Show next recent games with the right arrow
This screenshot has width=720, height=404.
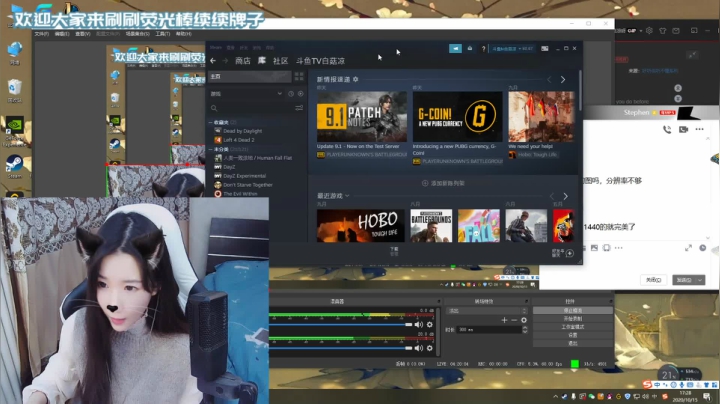coord(565,196)
